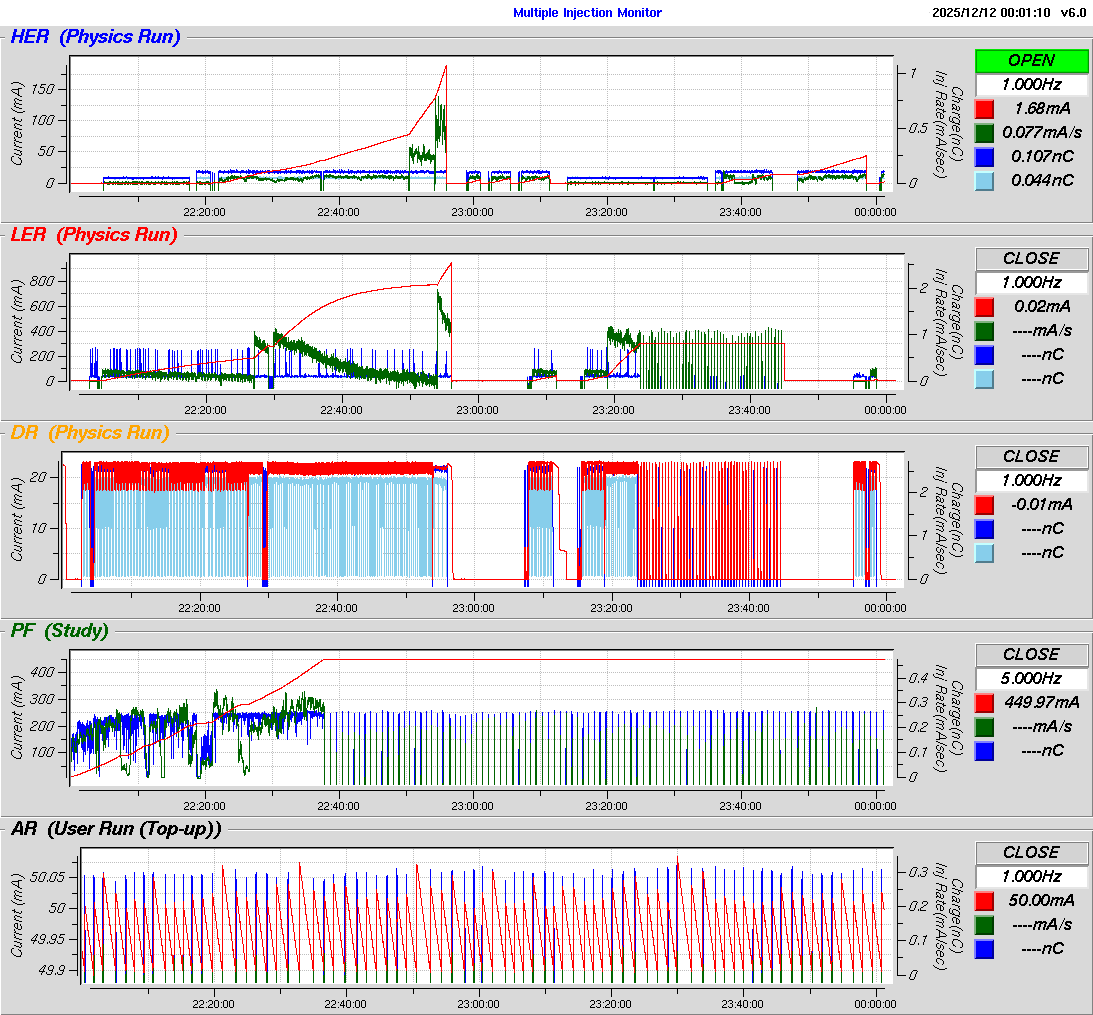Click the AR (User Run (Top-up)) panel title

116,828
